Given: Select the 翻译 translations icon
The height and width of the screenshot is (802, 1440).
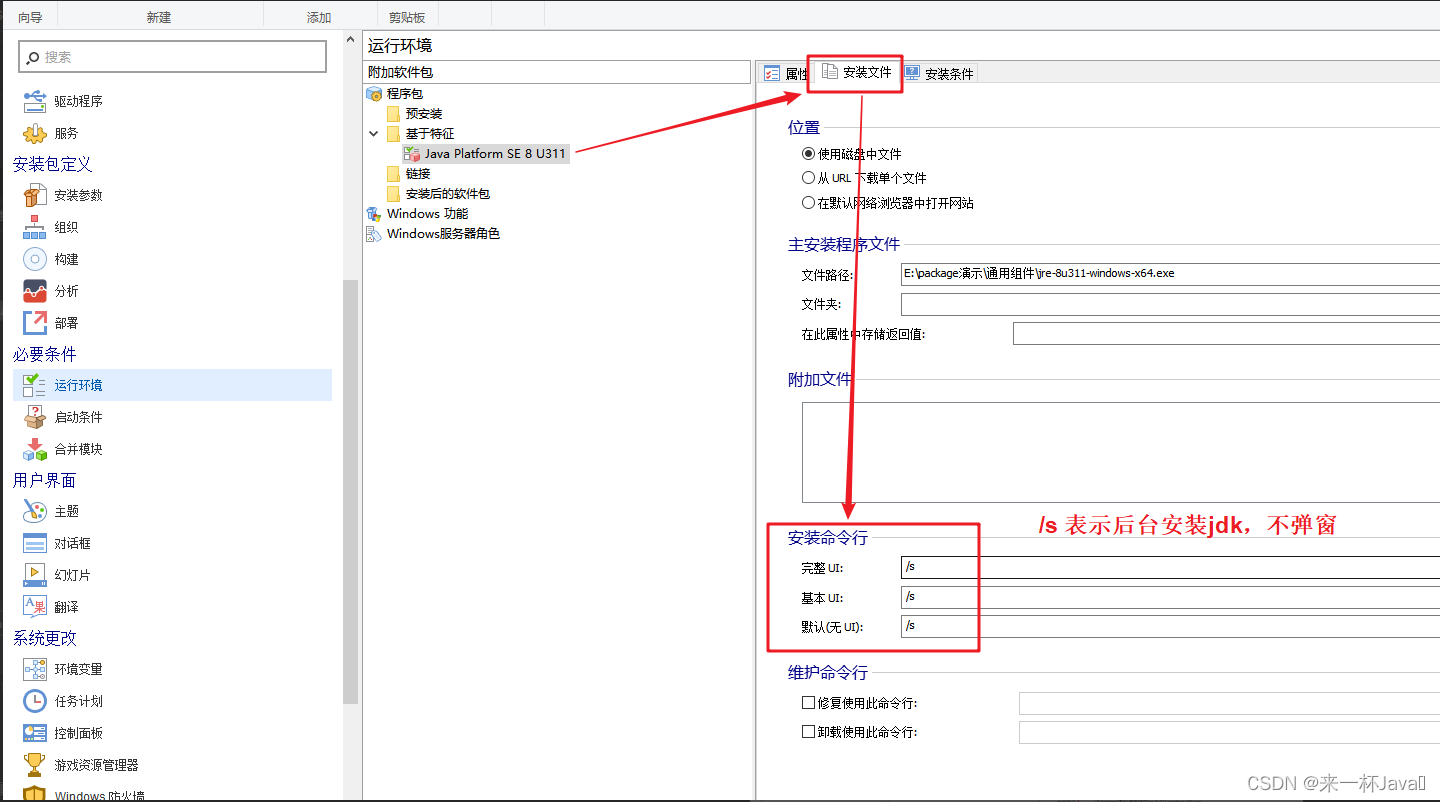Looking at the screenshot, I should point(35,607).
